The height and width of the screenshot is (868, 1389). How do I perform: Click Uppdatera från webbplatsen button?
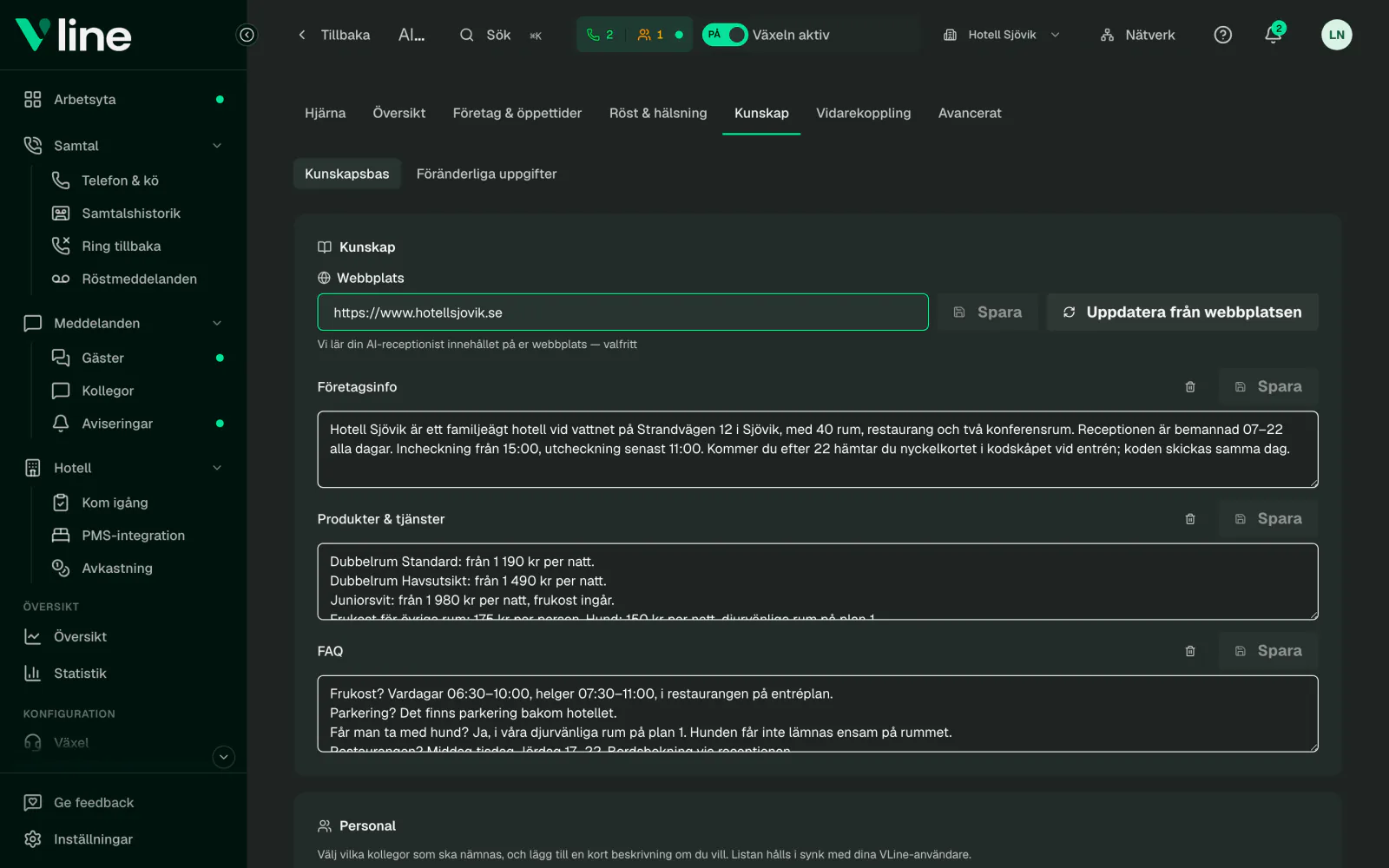tap(1182, 312)
